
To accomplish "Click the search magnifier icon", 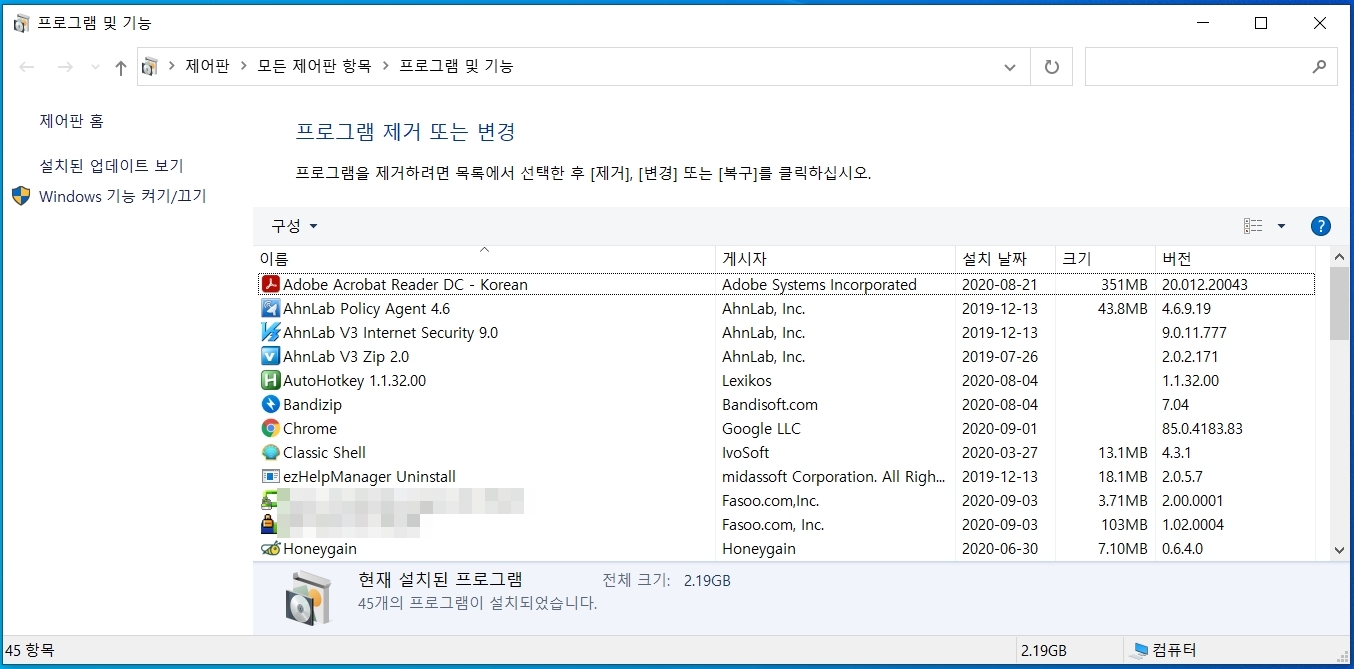I will (1319, 67).
